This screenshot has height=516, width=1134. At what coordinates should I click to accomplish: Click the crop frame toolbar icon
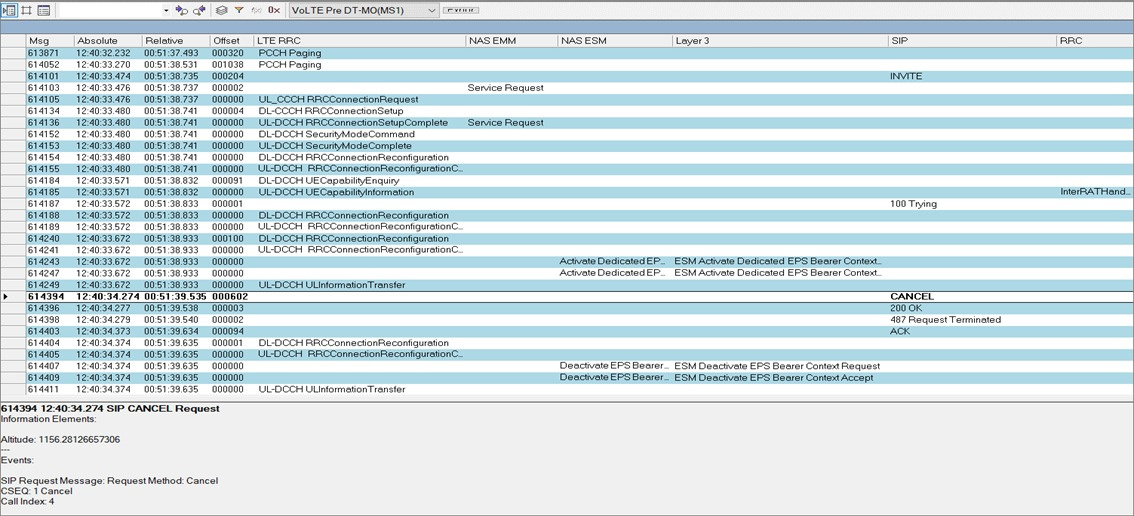(27, 10)
